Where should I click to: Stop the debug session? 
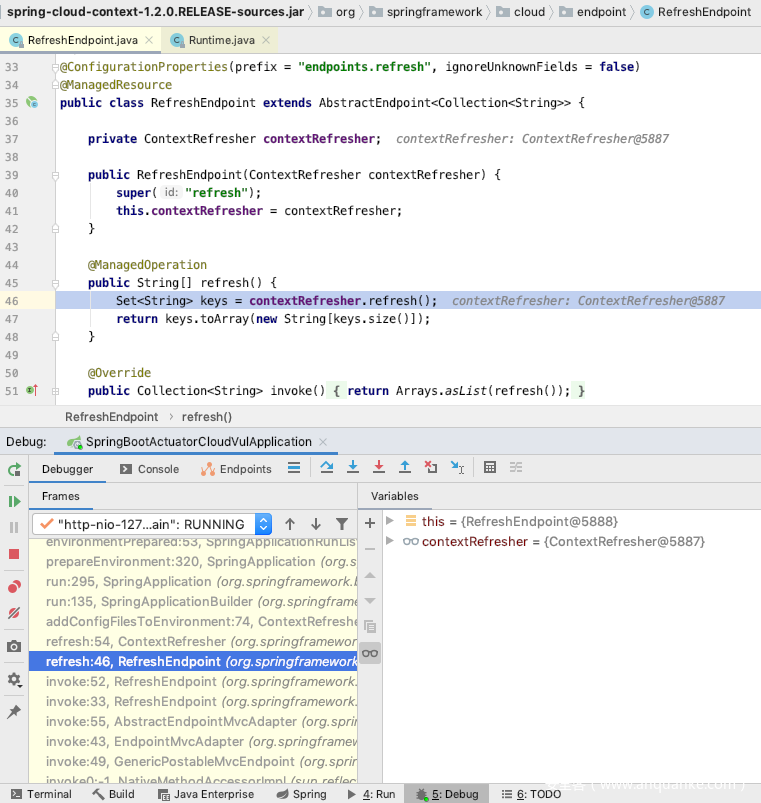[x=14, y=554]
